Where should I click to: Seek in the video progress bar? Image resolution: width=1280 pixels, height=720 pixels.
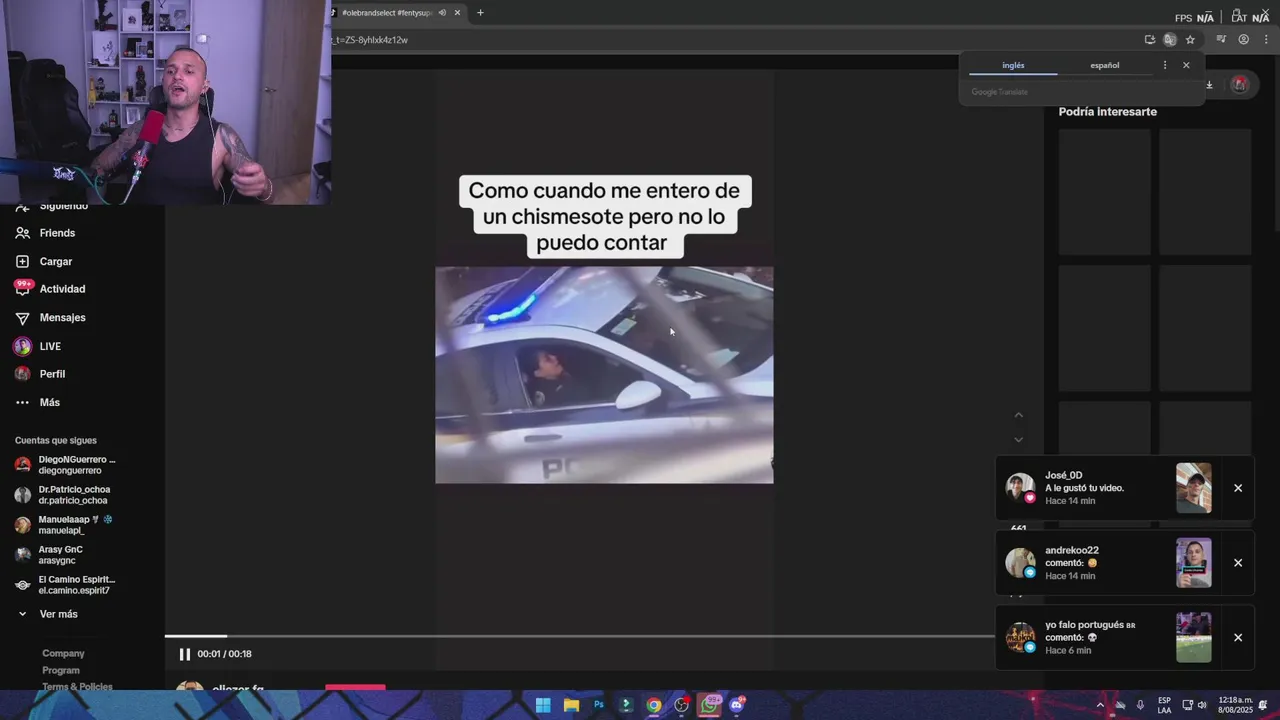pos(580,636)
